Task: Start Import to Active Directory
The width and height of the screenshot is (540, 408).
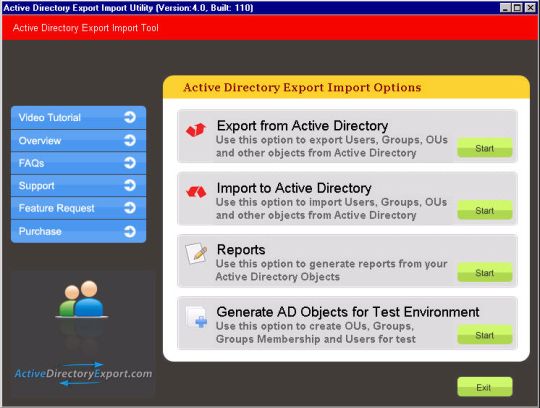Action: point(485,210)
